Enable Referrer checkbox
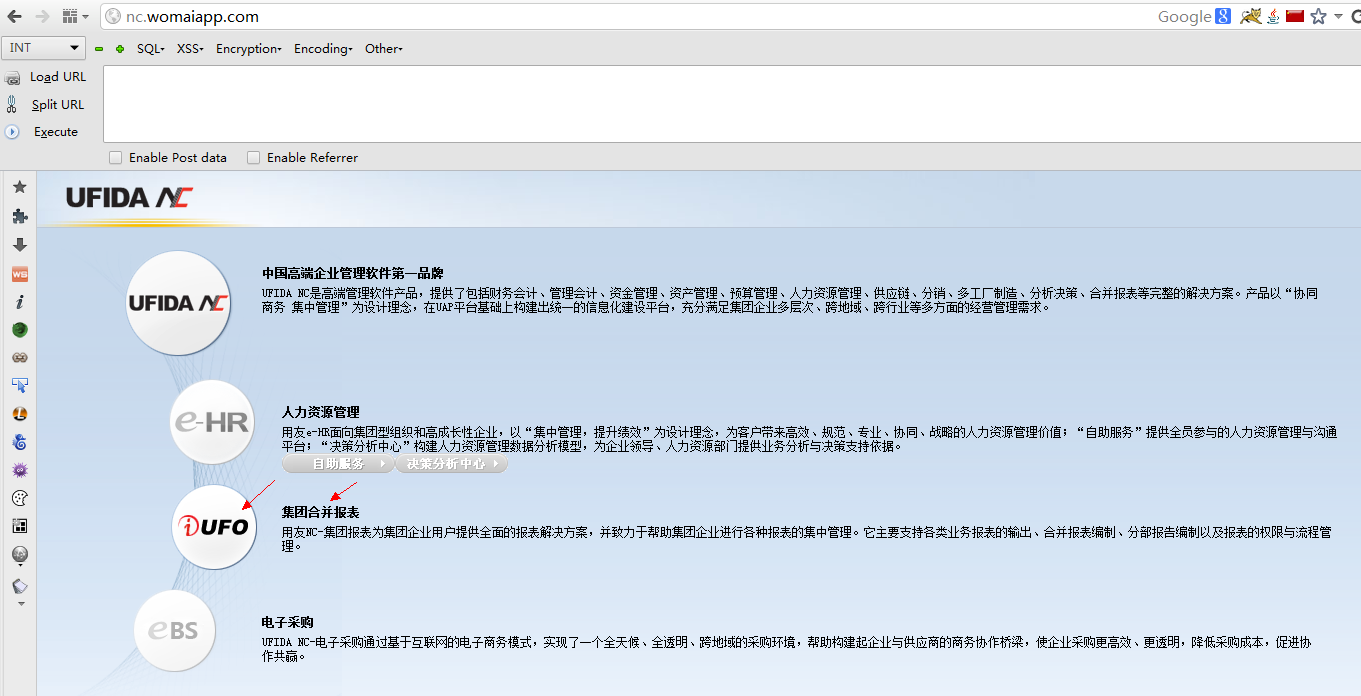 [254, 158]
